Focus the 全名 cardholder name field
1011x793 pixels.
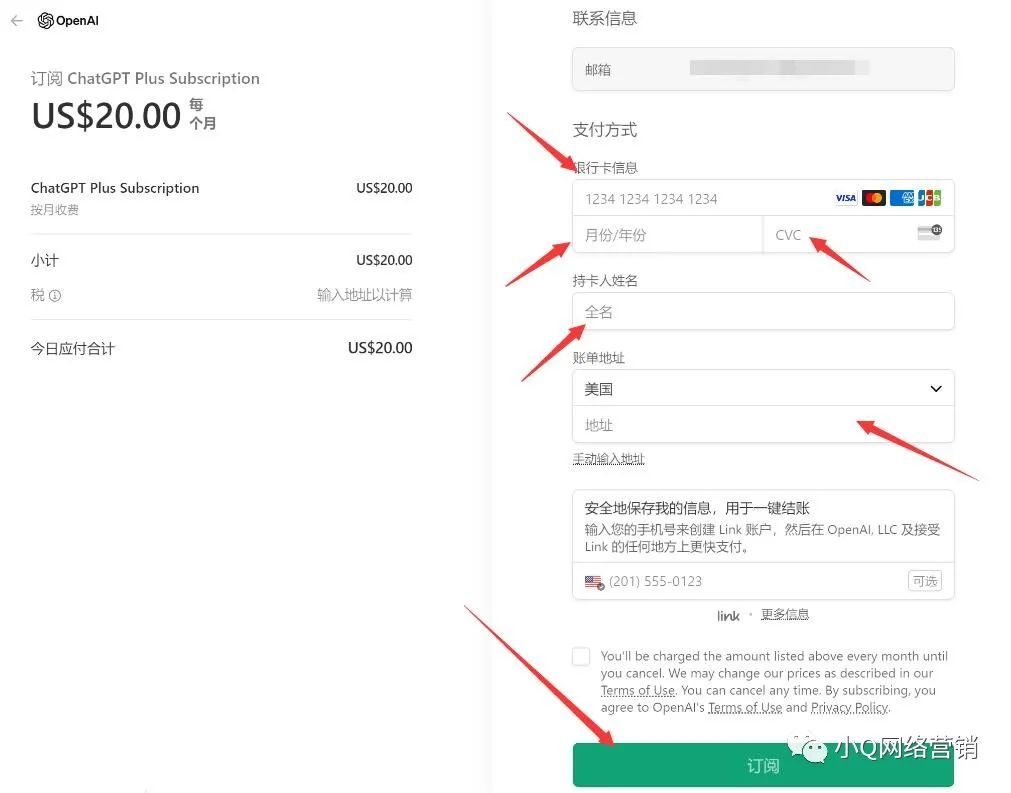click(763, 311)
